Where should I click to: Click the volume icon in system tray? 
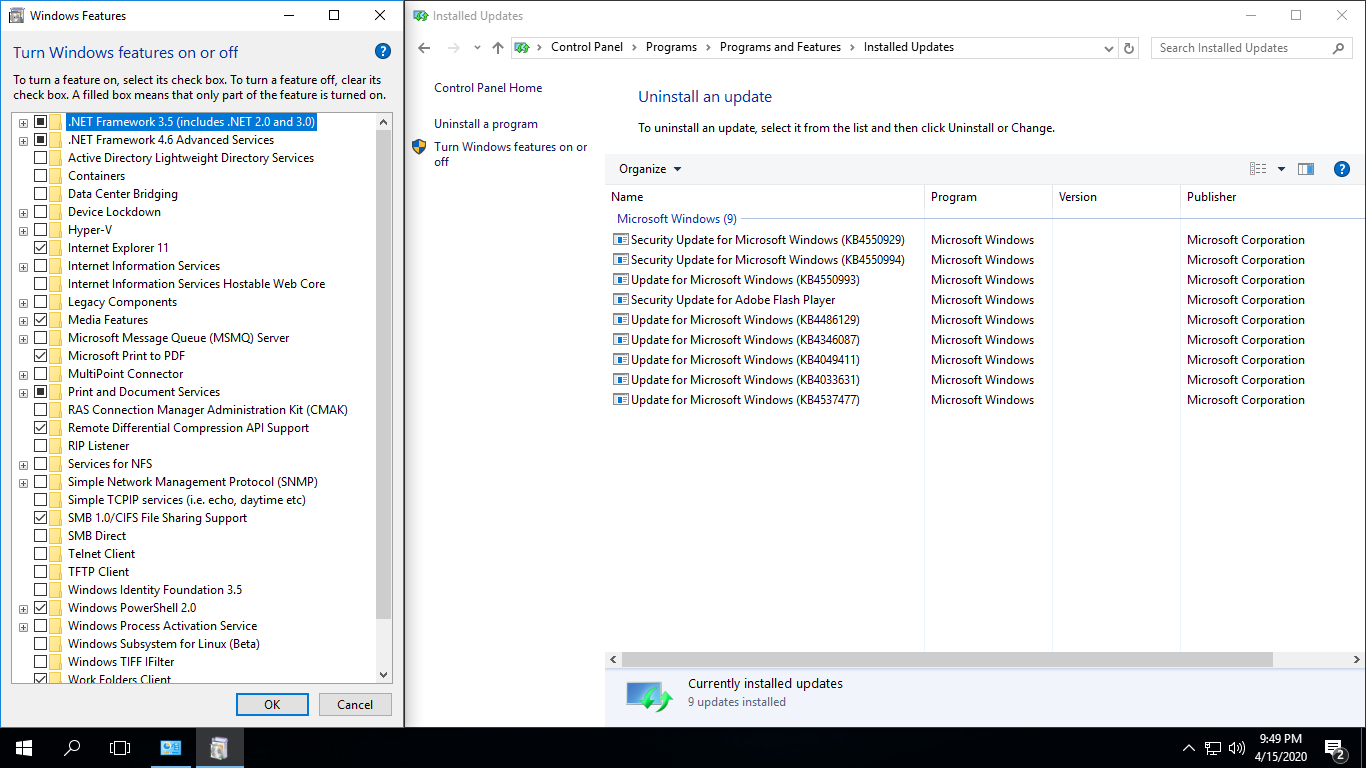1237,747
